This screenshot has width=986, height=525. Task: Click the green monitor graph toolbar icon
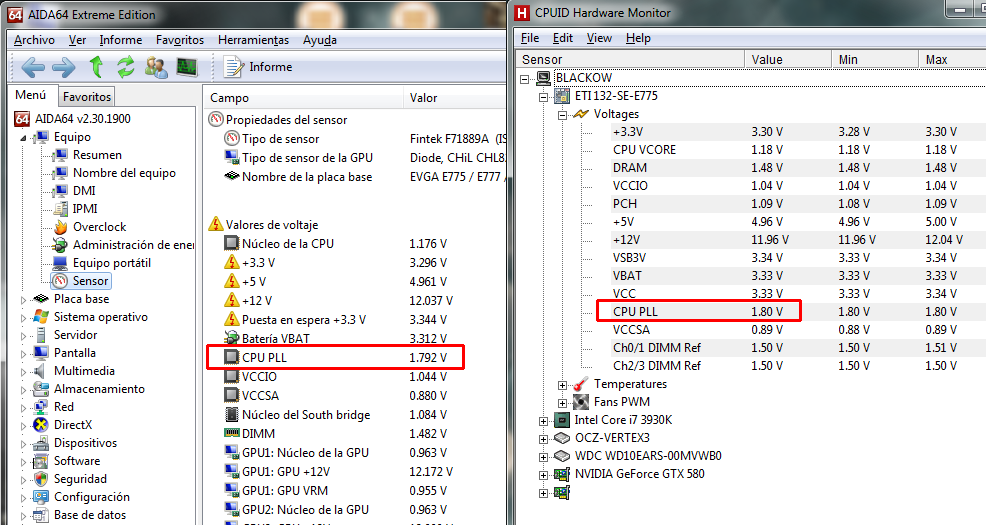coord(187,66)
